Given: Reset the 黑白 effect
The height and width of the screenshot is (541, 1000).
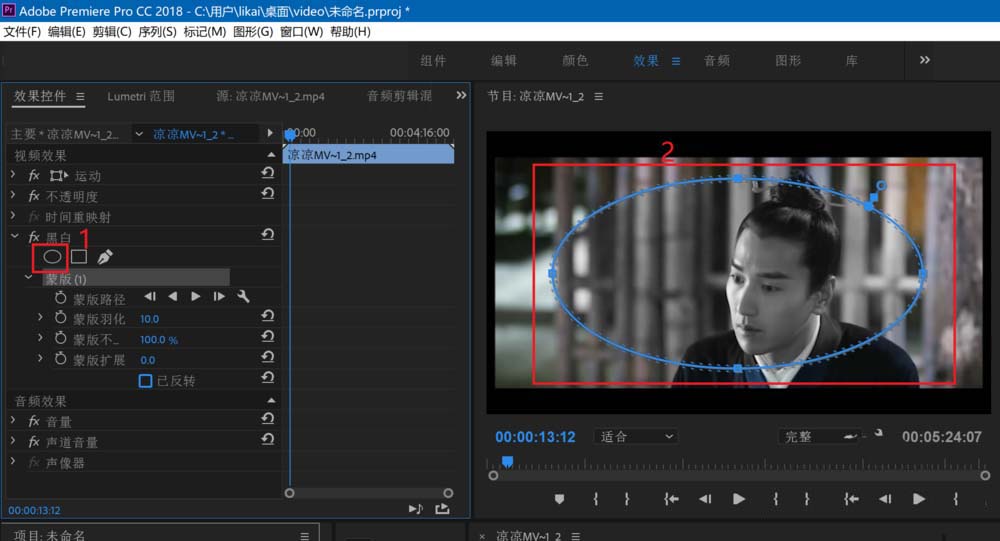Looking at the screenshot, I should click(x=268, y=235).
